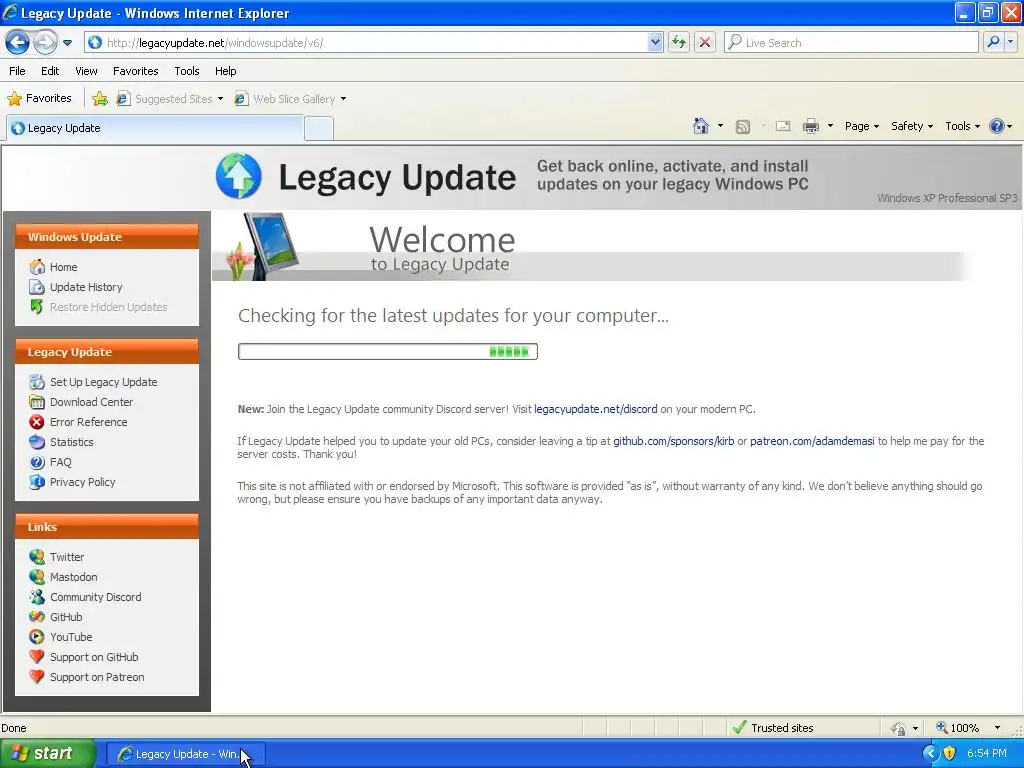Open a new blank tab
This screenshot has height=768, width=1024.
click(x=319, y=129)
